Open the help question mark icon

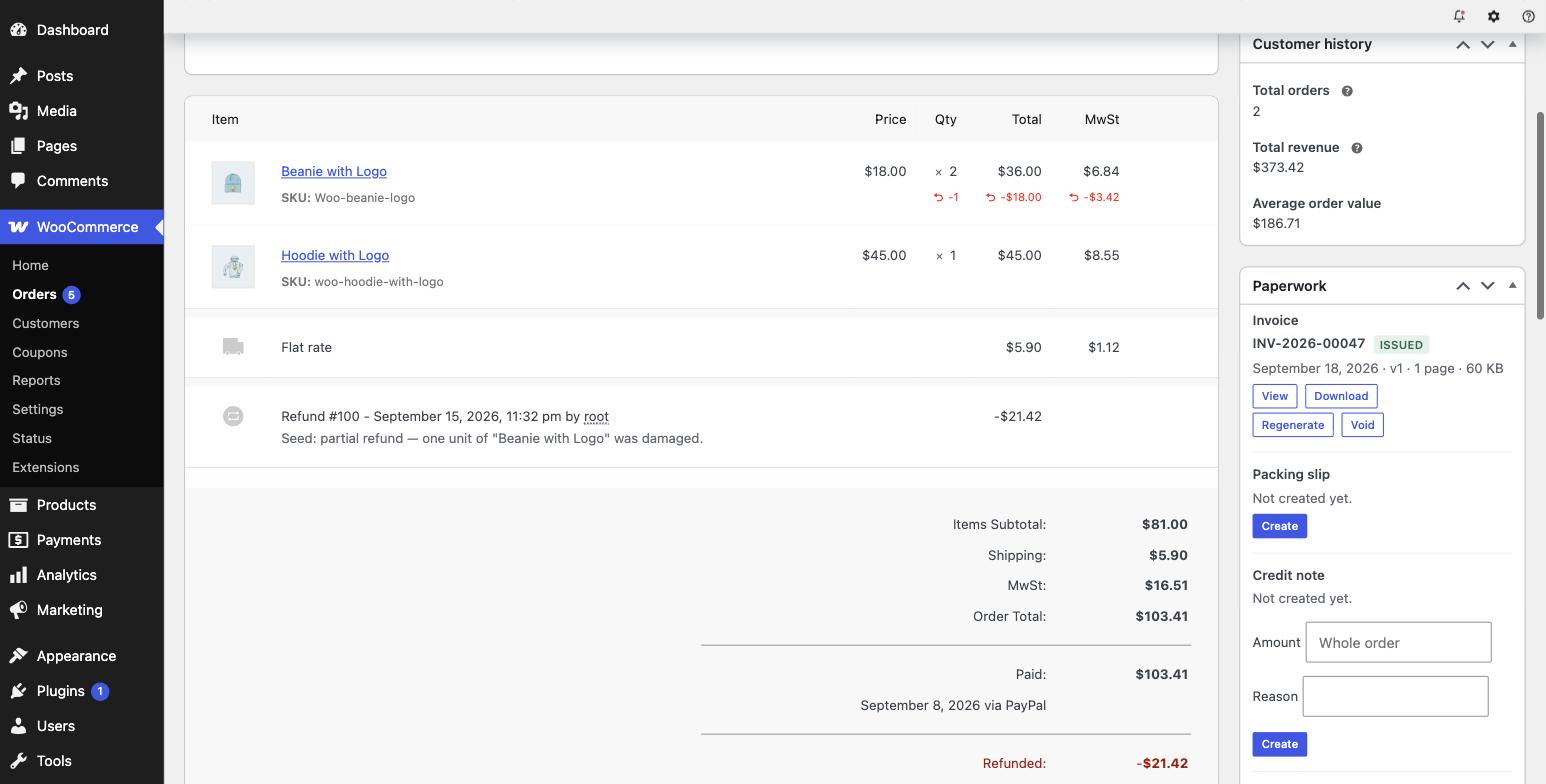pyautogui.click(x=1528, y=16)
